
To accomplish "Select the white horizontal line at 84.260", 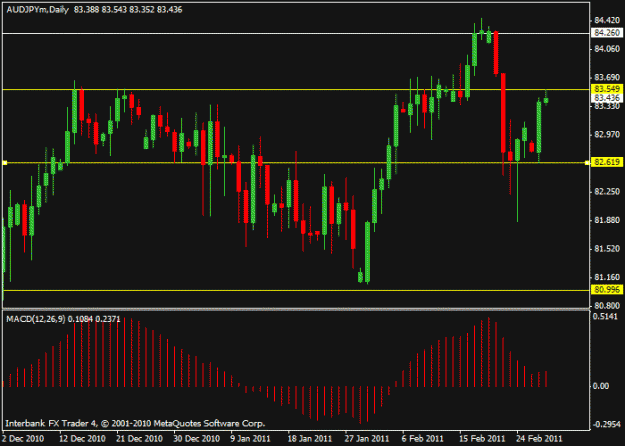I will click(x=295, y=33).
